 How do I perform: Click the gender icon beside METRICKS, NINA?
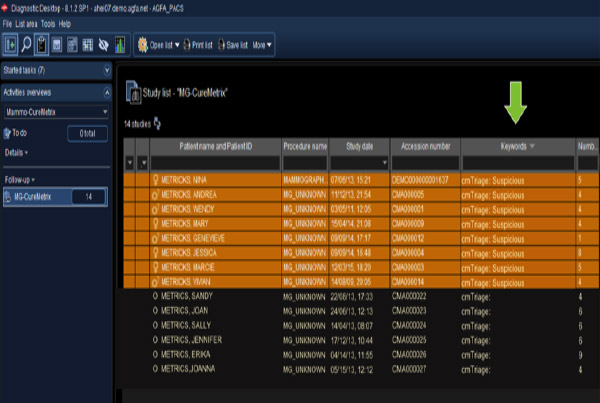(155, 180)
